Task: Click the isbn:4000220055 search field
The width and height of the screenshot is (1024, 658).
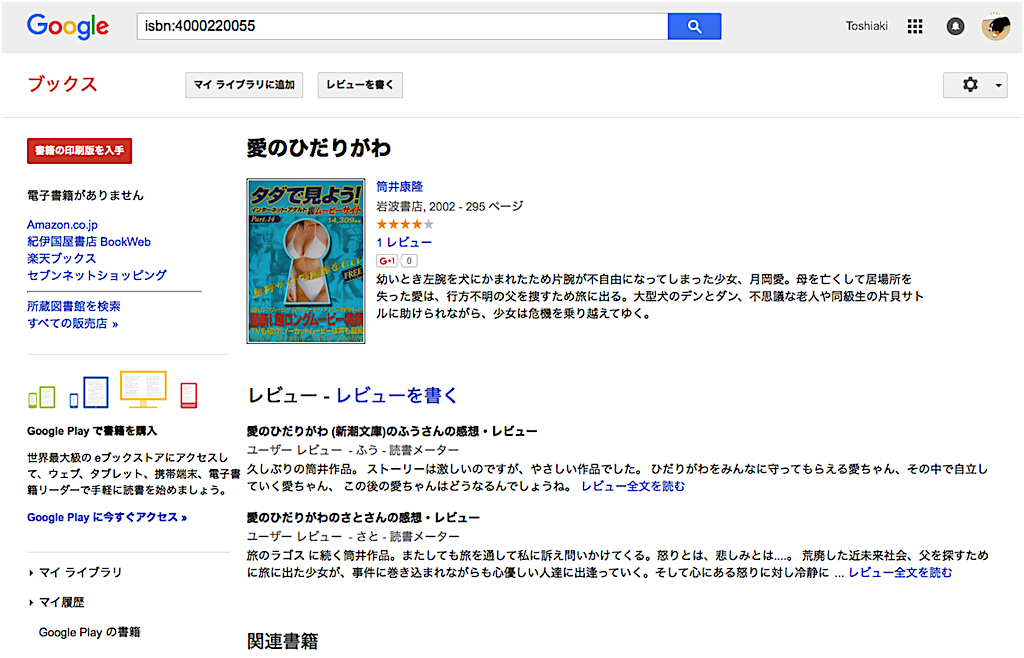Action: 402,26
